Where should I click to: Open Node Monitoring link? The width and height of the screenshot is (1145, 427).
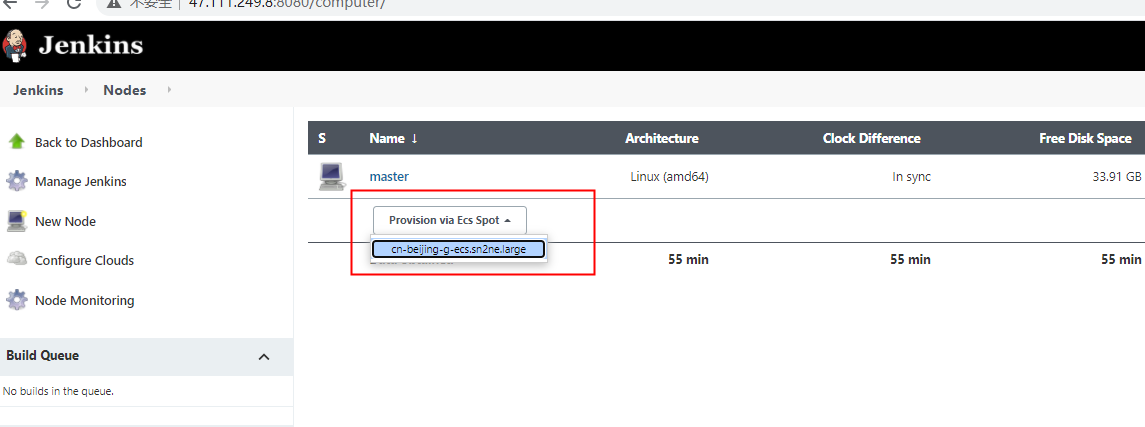85,300
